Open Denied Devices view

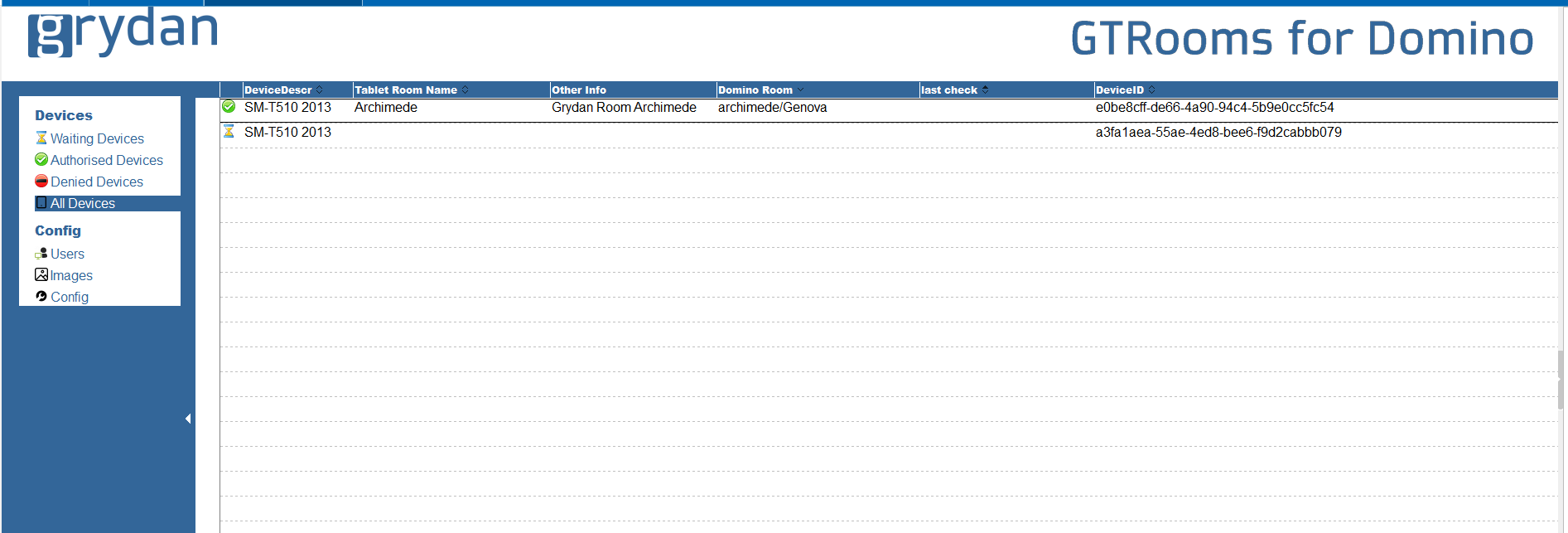click(97, 182)
